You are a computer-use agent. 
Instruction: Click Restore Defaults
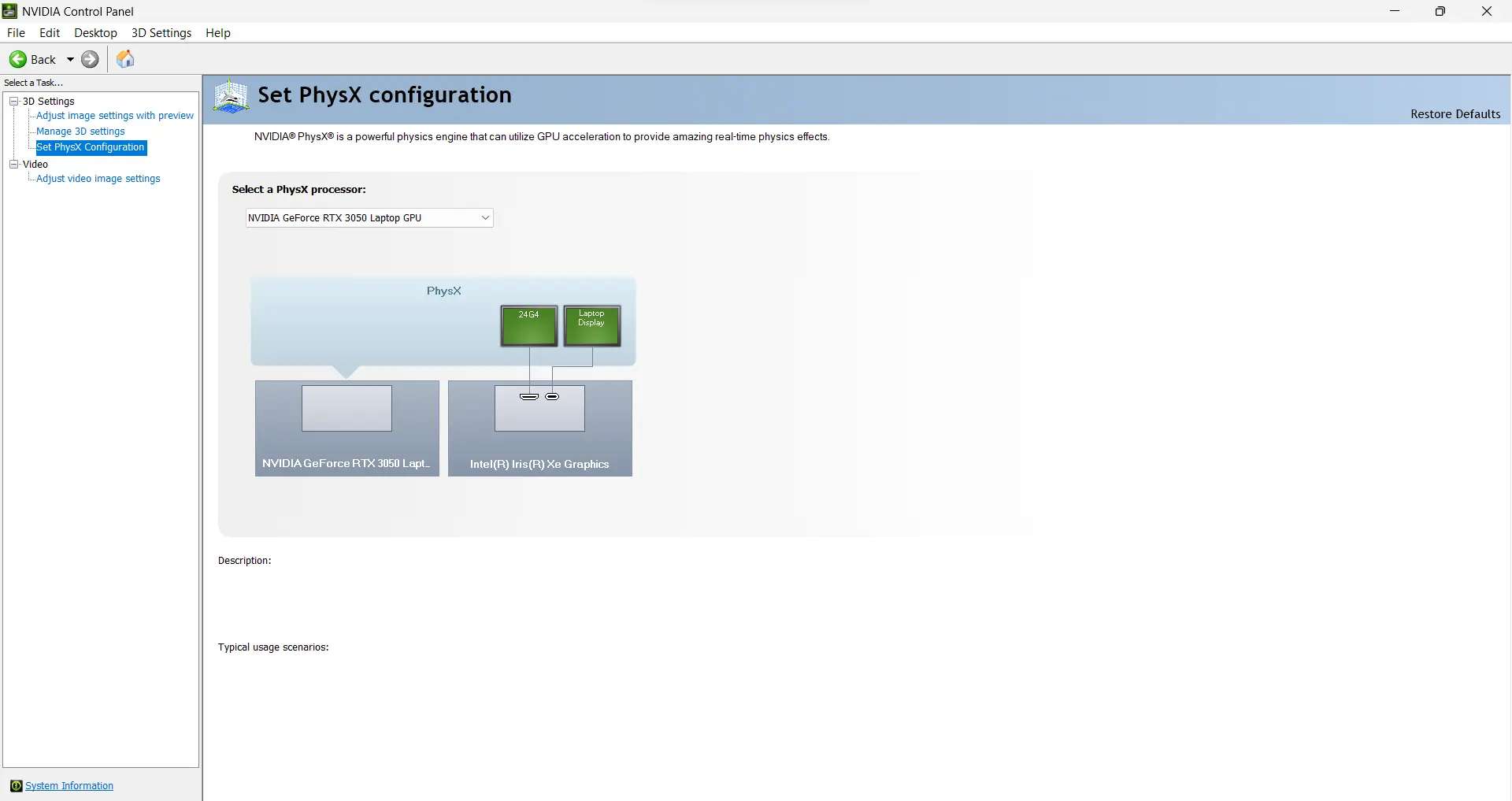click(1455, 114)
